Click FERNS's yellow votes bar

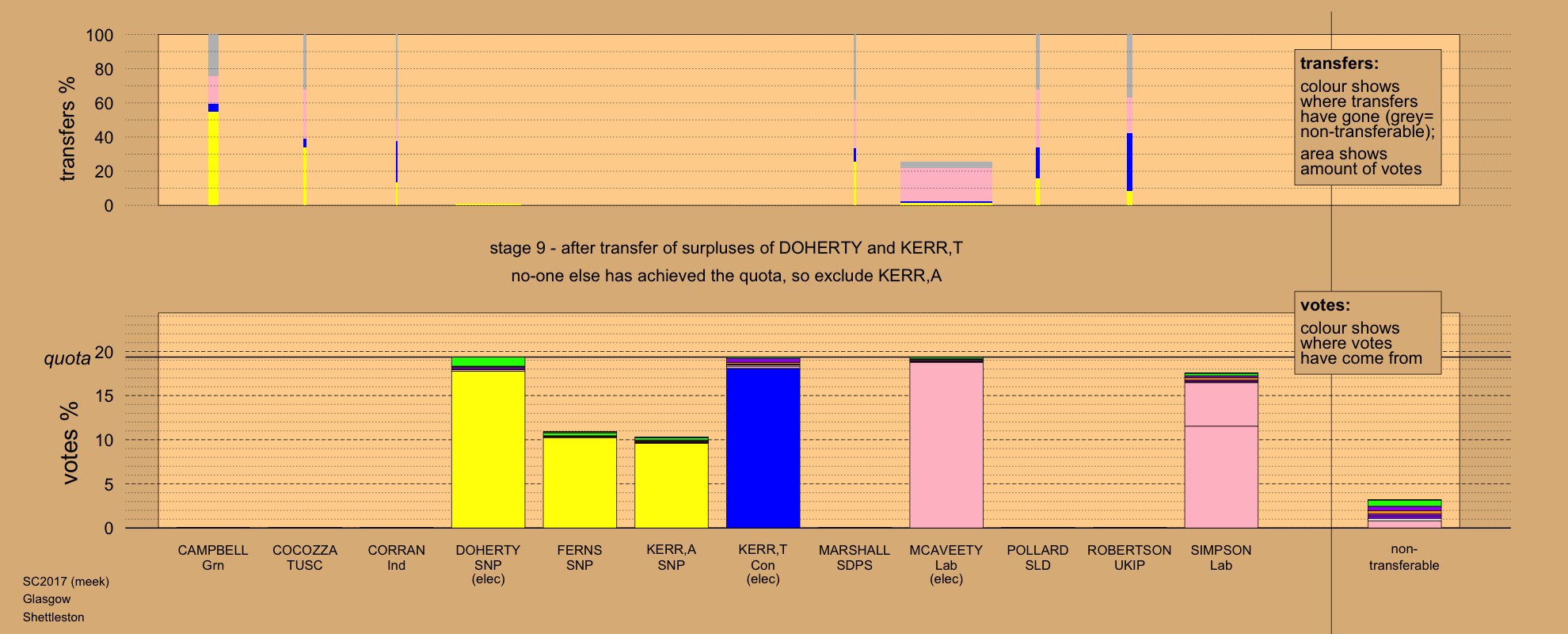[x=579, y=482]
